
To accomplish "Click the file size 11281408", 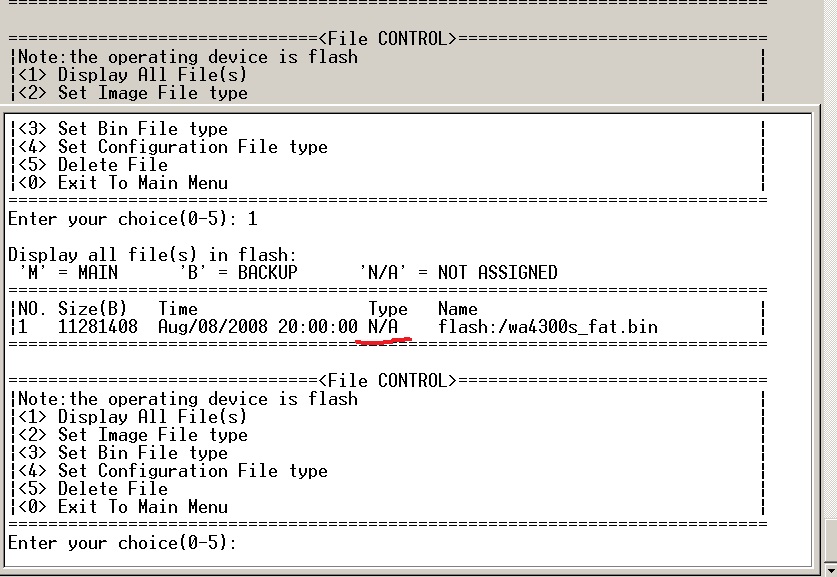I will point(97,327).
